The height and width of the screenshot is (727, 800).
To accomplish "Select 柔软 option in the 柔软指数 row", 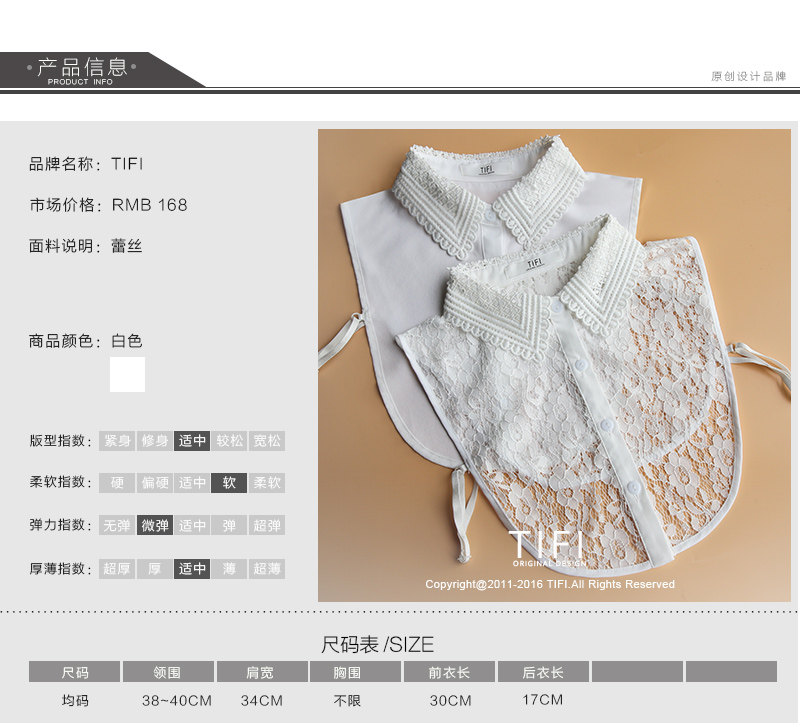I will tap(267, 483).
